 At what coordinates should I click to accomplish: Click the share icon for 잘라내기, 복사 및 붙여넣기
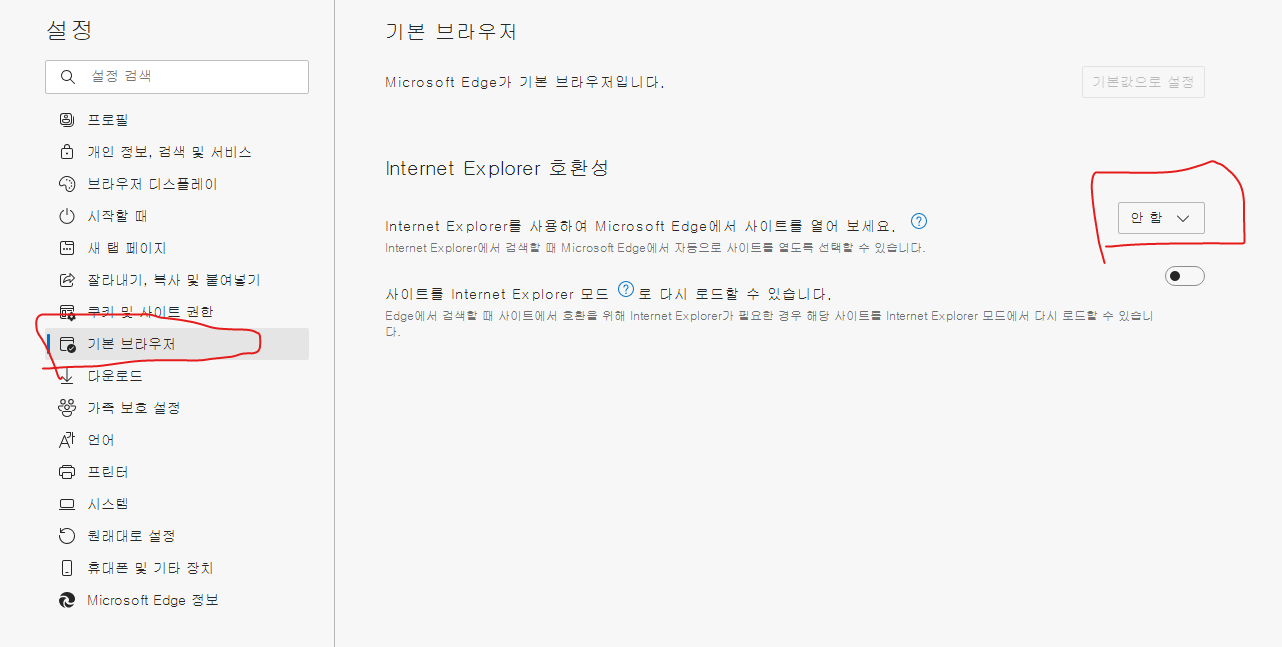[67, 280]
